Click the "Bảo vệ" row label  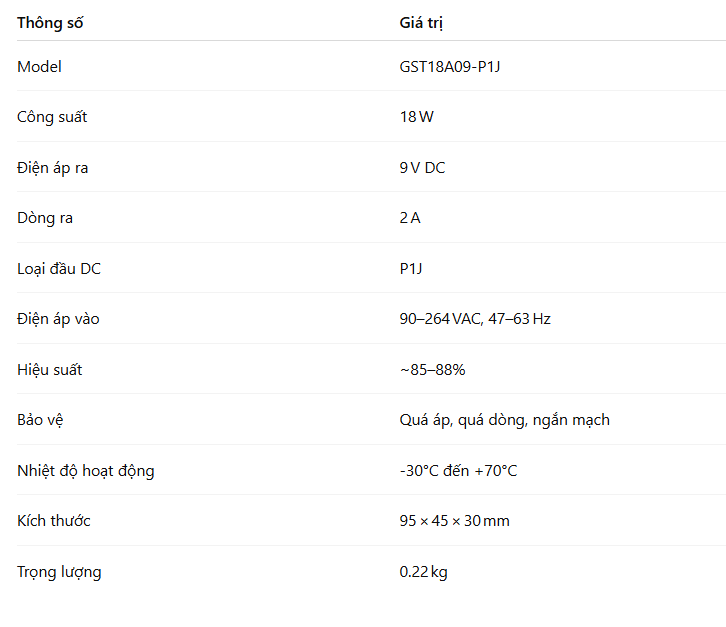[39, 420]
